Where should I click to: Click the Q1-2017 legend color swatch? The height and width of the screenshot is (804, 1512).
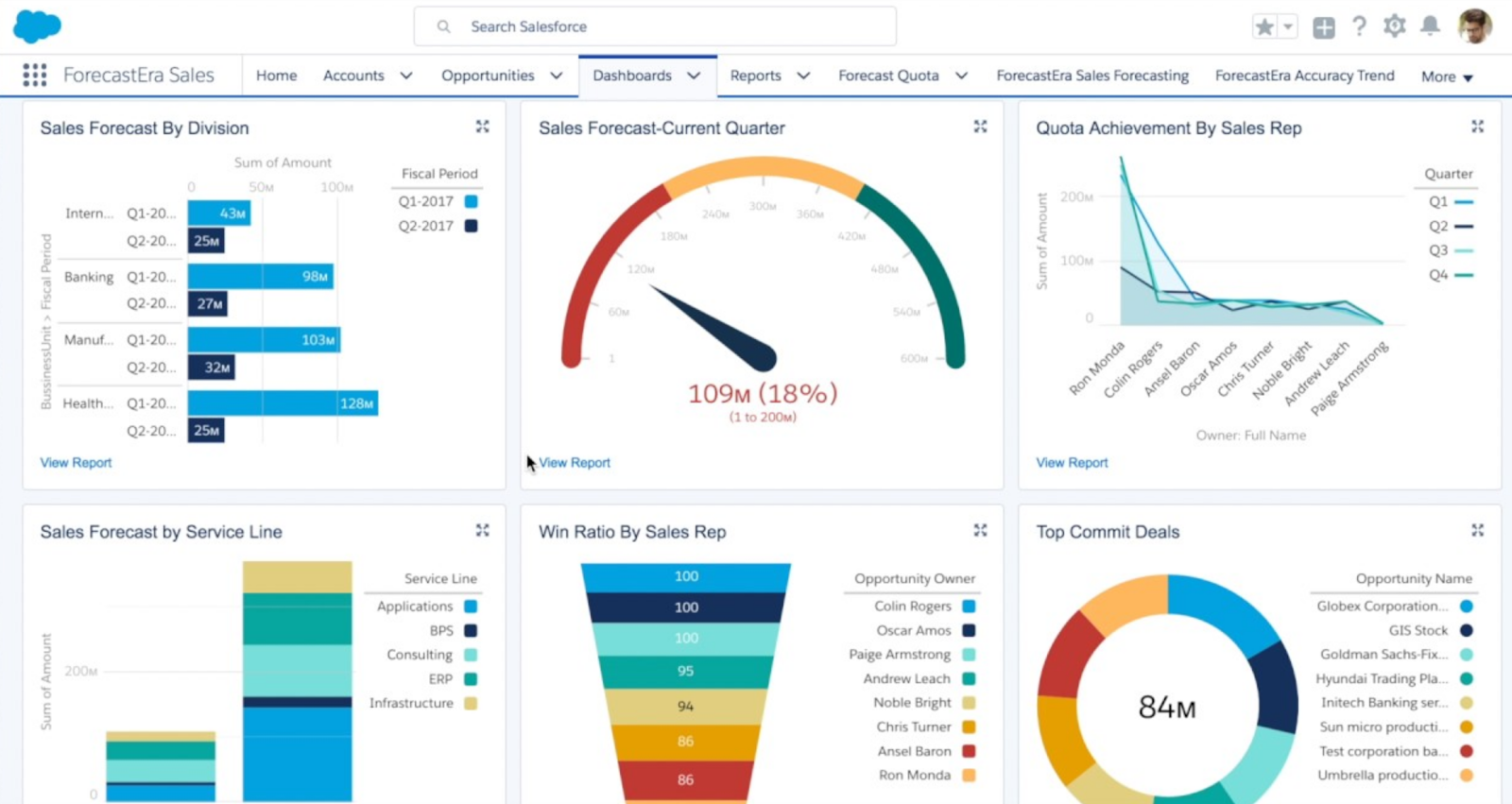(471, 201)
